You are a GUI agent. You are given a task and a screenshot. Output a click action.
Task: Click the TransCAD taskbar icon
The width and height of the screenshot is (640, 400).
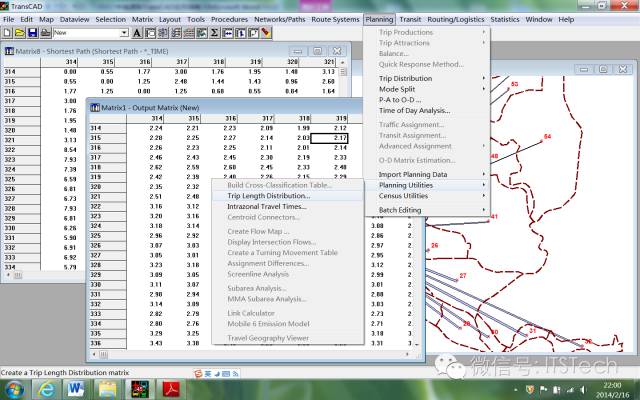click(x=140, y=389)
